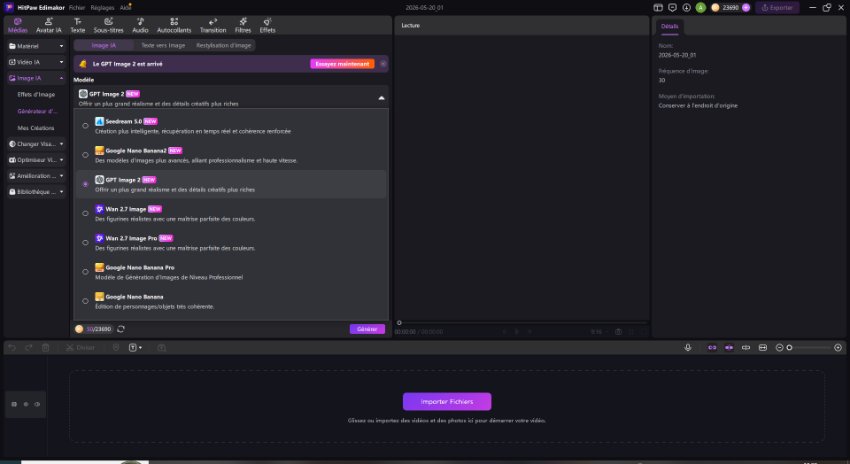Select the Wan 2.7 Image Pro model
Screen dimensions: 850x464
click(x=231, y=243)
